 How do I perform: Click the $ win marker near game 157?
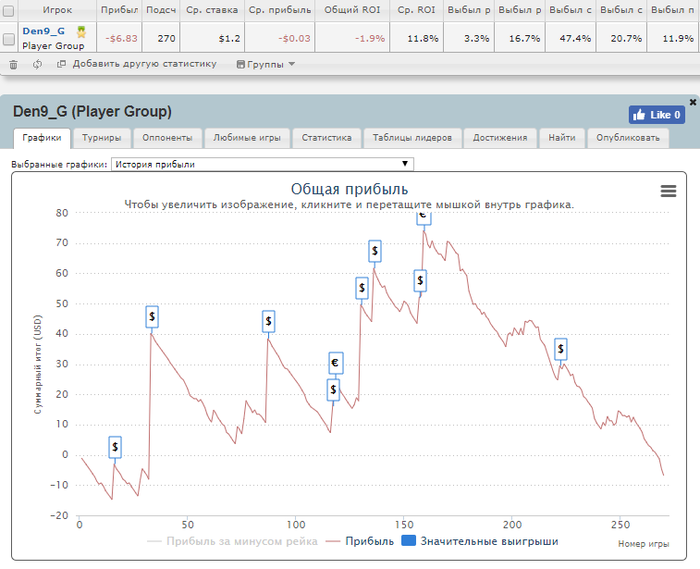(420, 281)
